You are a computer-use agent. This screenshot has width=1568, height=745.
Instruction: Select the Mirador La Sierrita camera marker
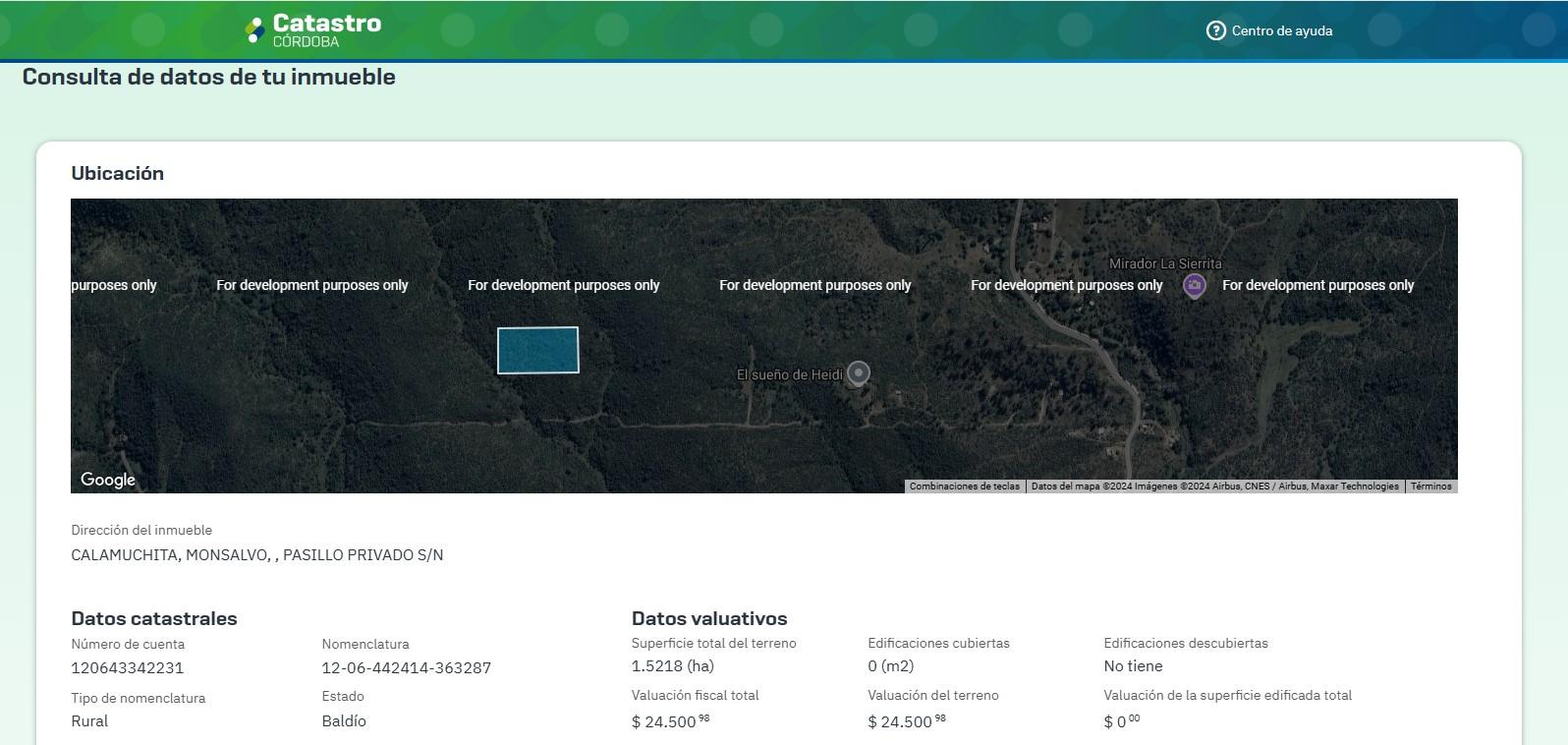1194,286
